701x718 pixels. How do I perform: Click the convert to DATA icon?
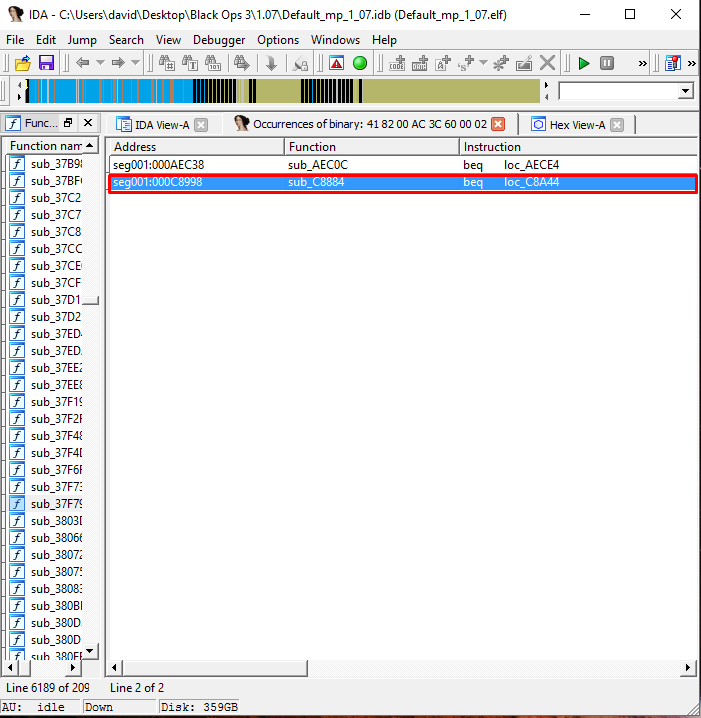click(420, 63)
